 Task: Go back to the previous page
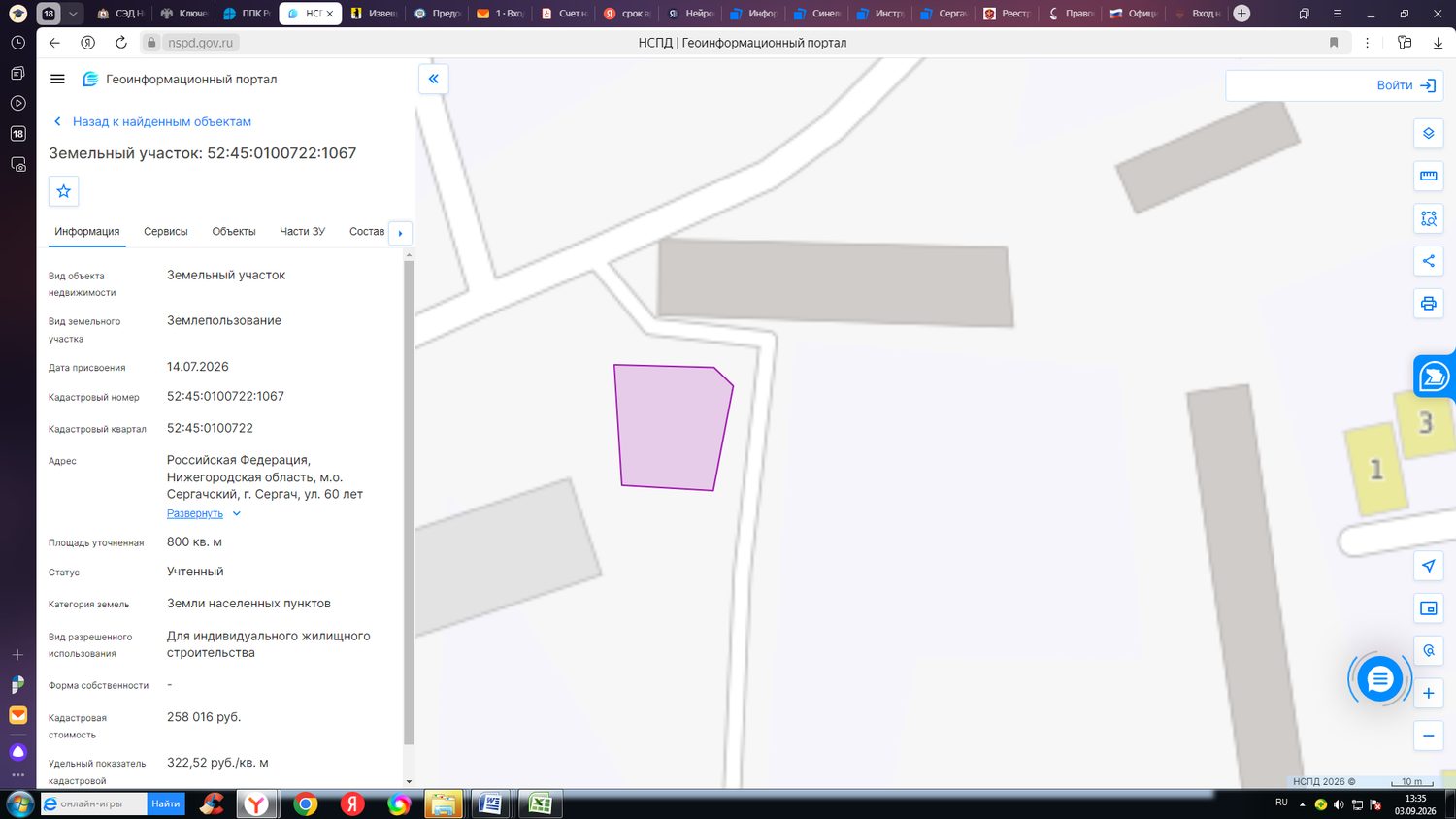pos(54,43)
